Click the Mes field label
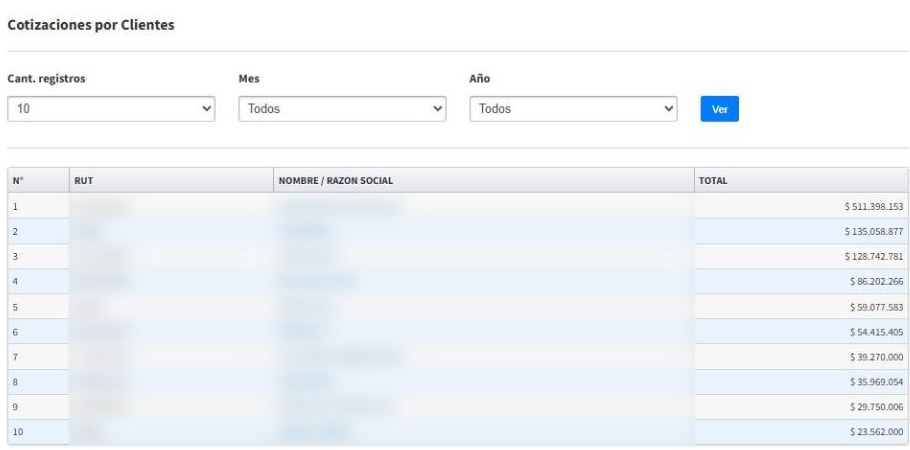This screenshot has width=910, height=450. (x=249, y=78)
